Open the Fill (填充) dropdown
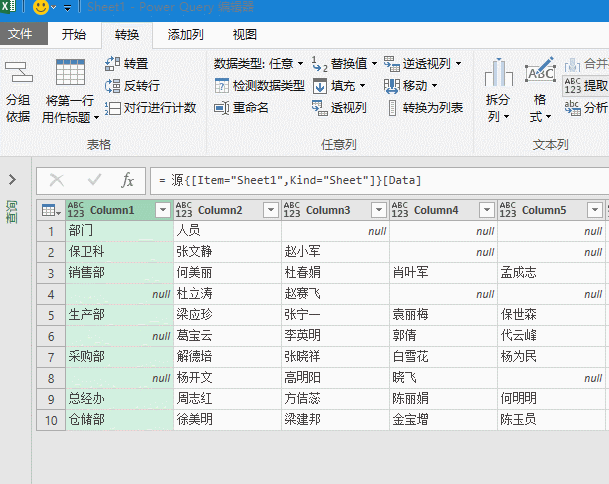 [339, 86]
